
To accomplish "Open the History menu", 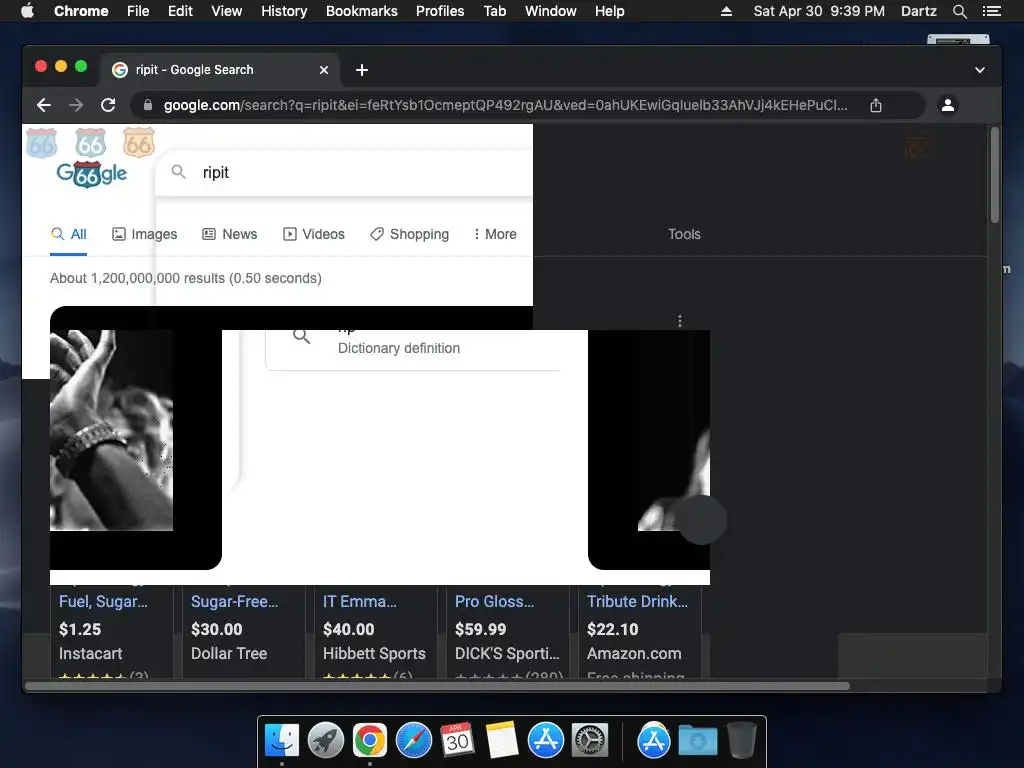I will 284,11.
